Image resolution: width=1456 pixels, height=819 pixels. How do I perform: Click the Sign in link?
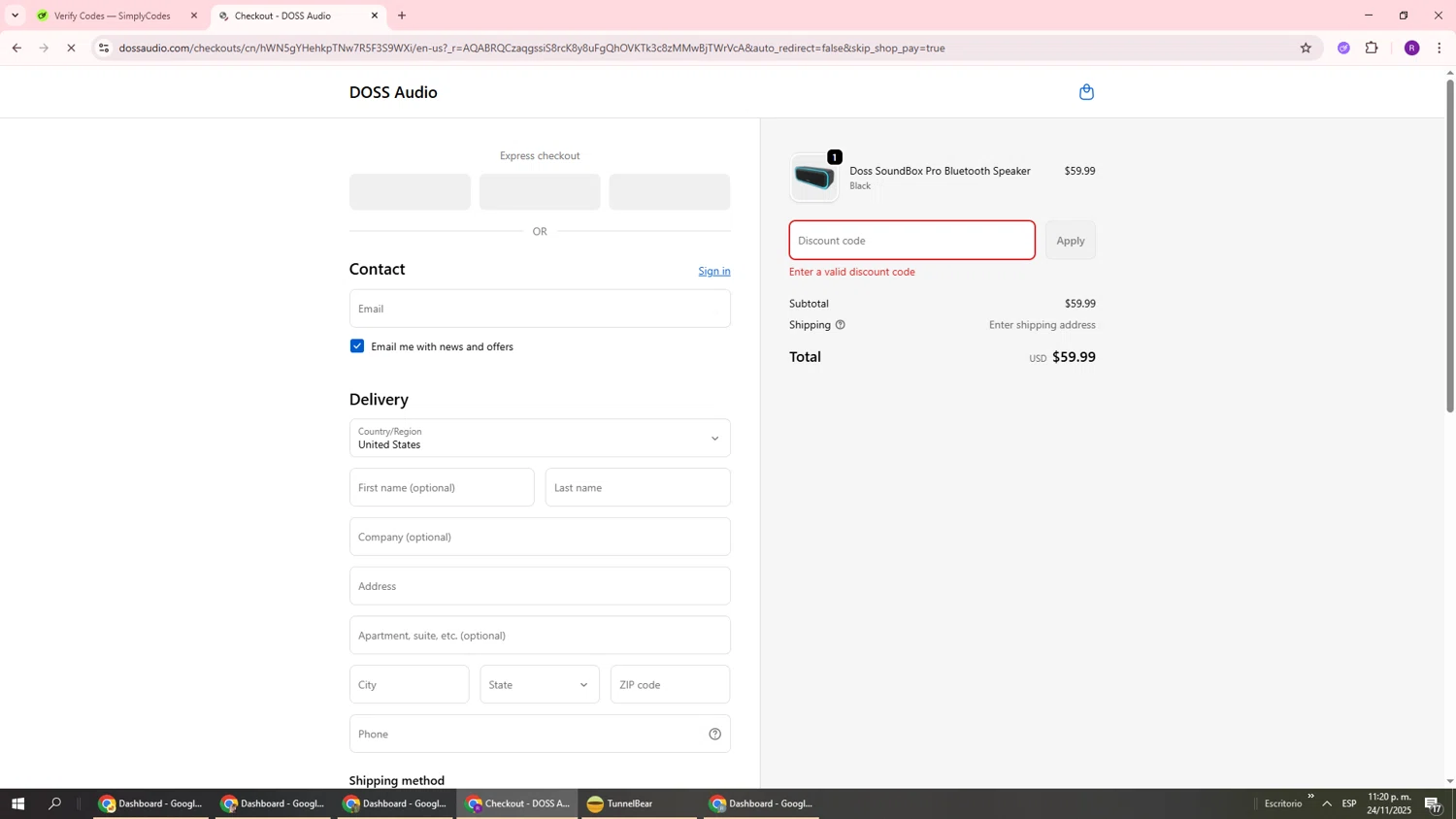click(714, 271)
